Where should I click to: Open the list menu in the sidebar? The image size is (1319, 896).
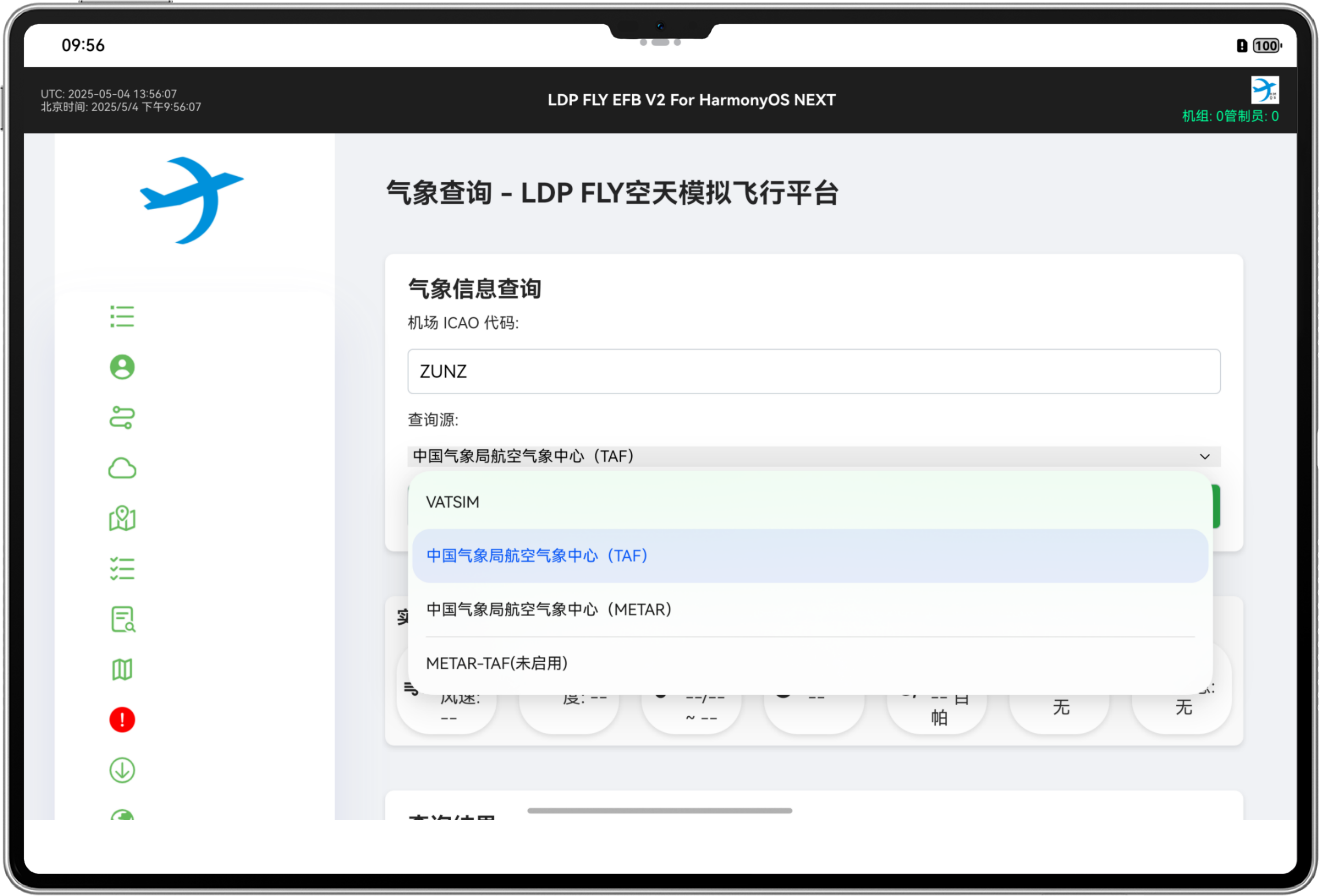(x=122, y=316)
